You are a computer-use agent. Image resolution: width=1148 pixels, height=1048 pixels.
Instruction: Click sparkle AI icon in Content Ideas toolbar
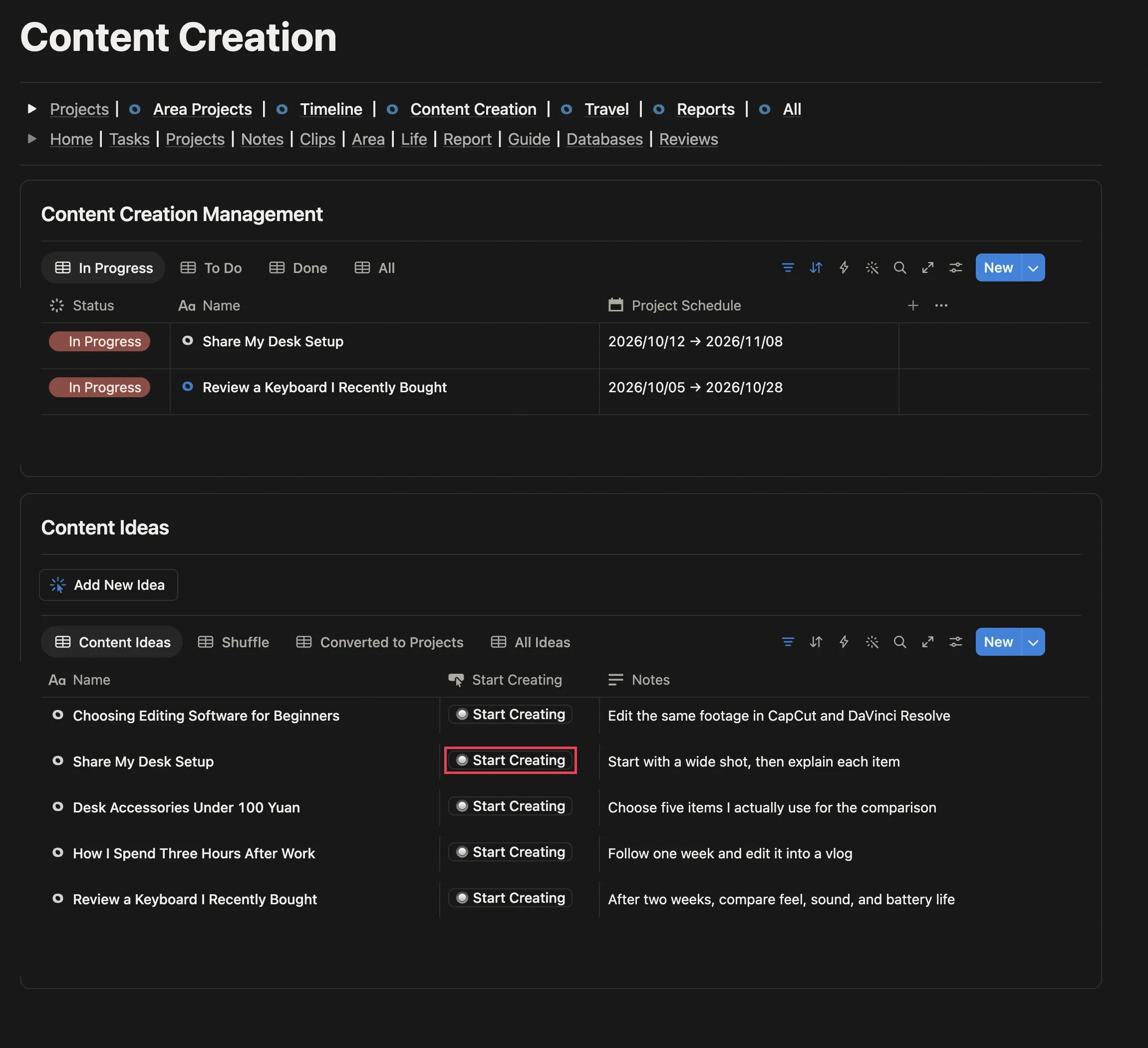[x=872, y=642]
